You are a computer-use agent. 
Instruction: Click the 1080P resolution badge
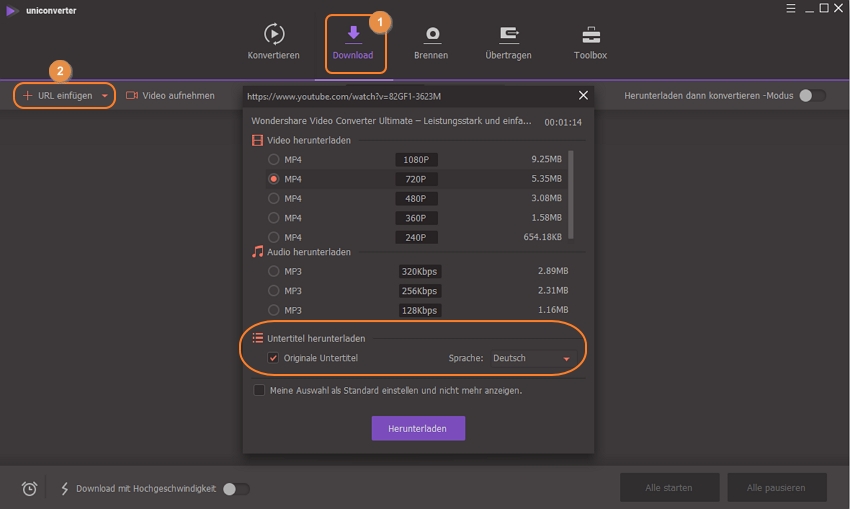tap(416, 159)
